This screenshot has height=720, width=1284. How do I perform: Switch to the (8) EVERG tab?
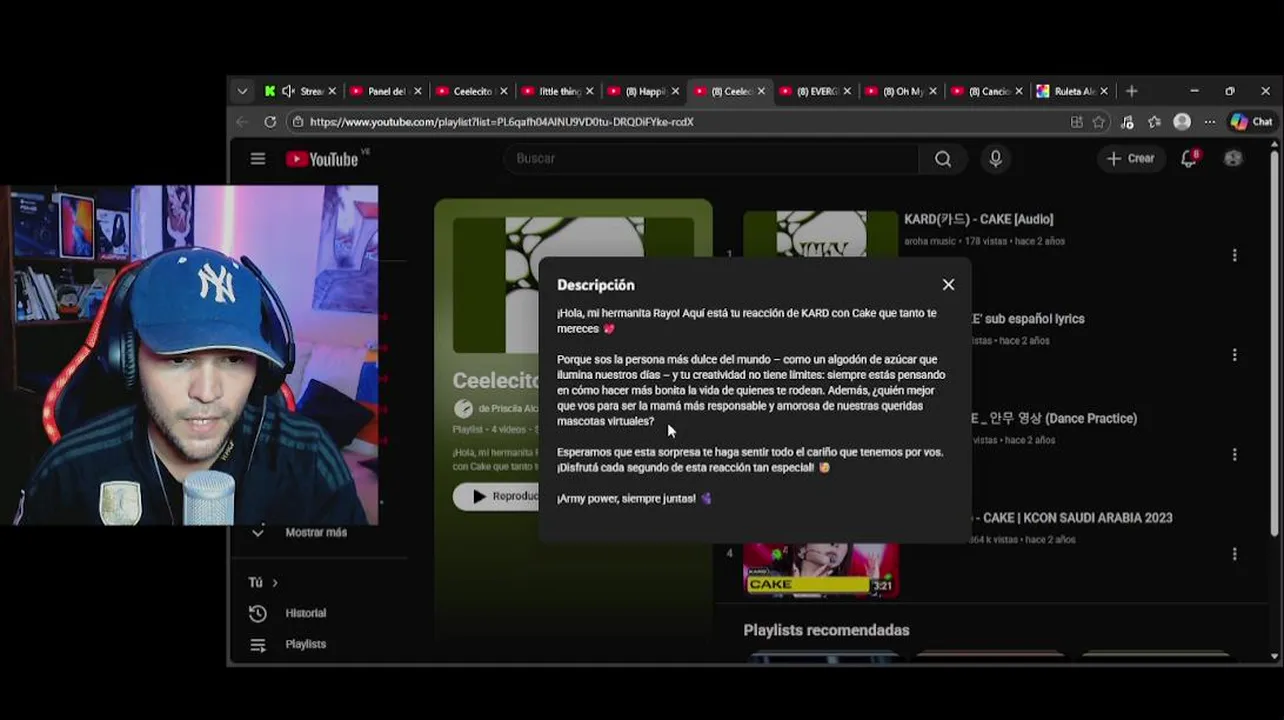click(816, 91)
